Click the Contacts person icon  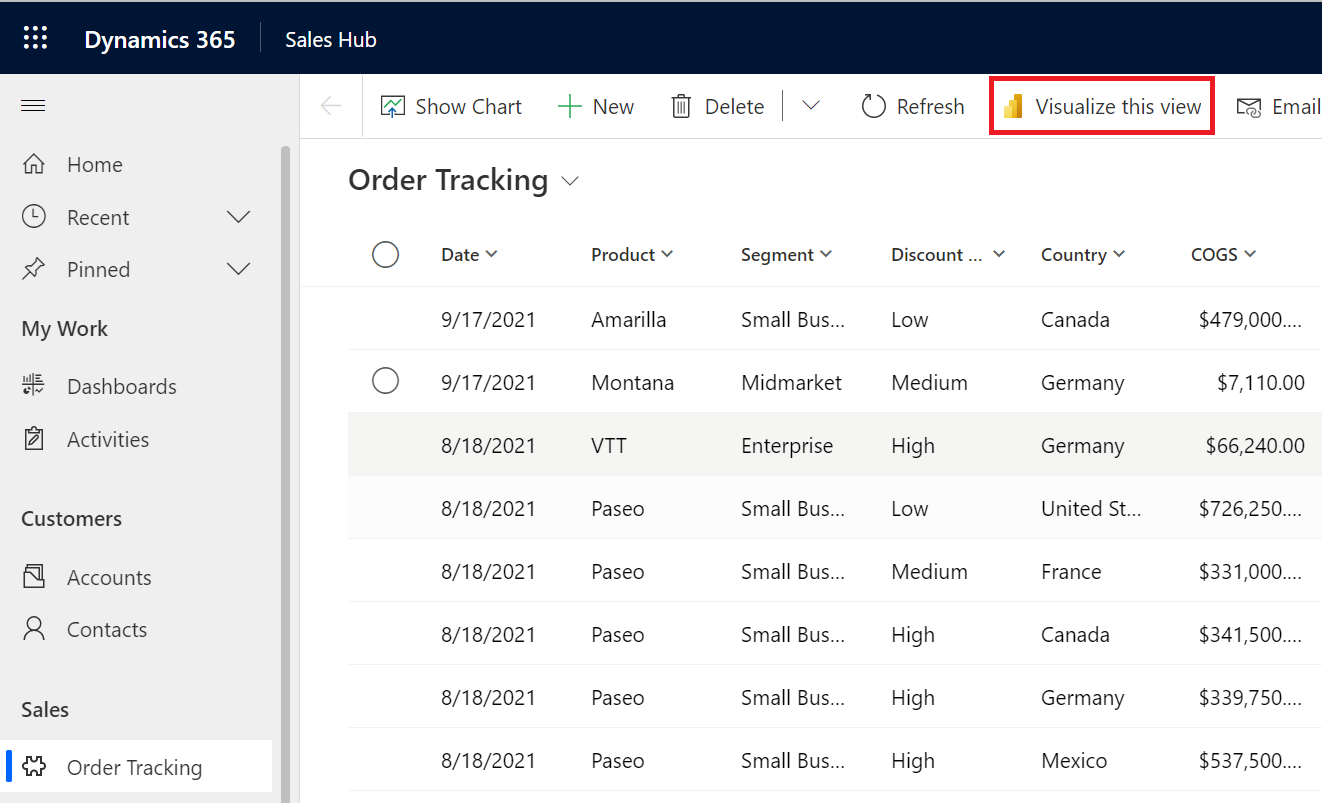[34, 628]
